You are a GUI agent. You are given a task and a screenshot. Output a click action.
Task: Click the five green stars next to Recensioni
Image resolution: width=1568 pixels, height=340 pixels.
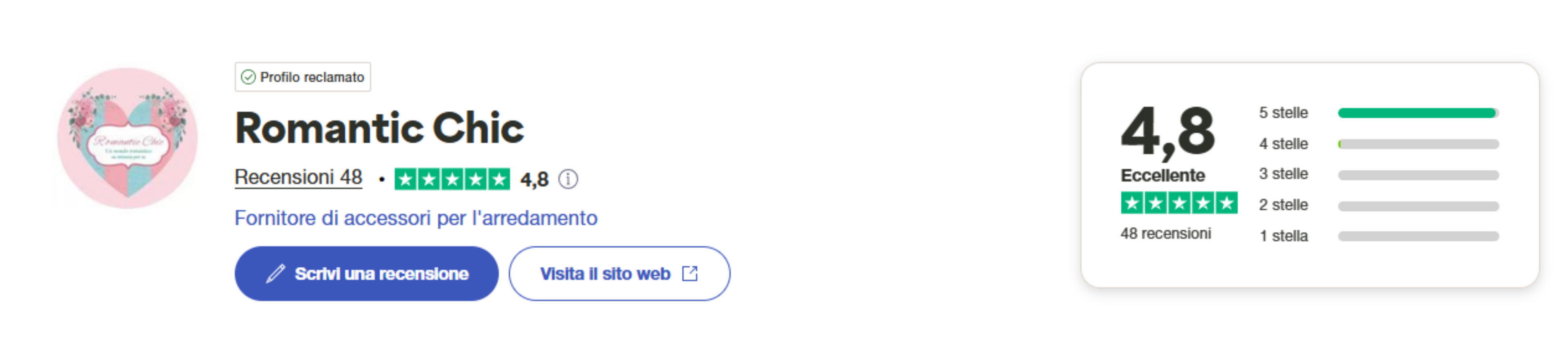click(x=452, y=179)
